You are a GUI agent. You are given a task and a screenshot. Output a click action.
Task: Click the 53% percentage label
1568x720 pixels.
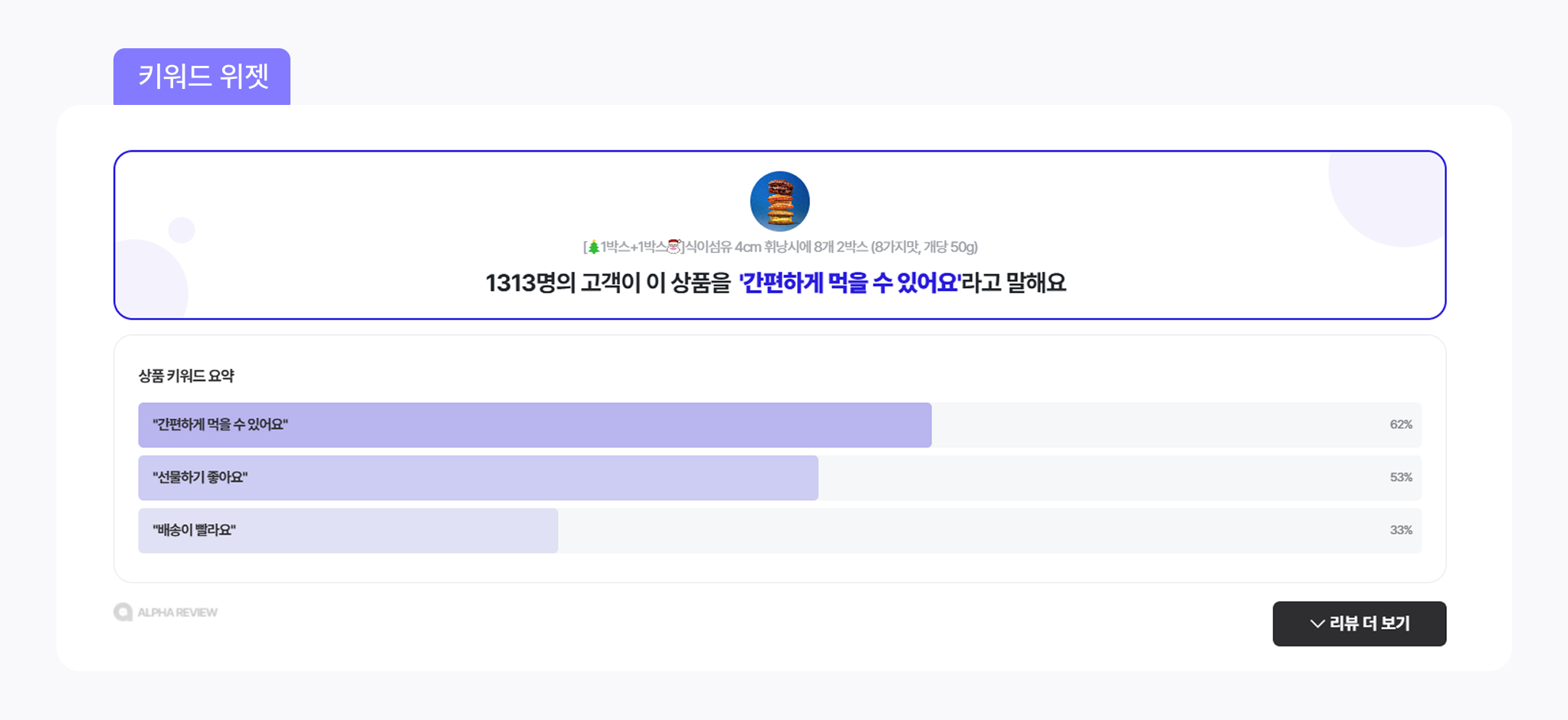[1400, 477]
